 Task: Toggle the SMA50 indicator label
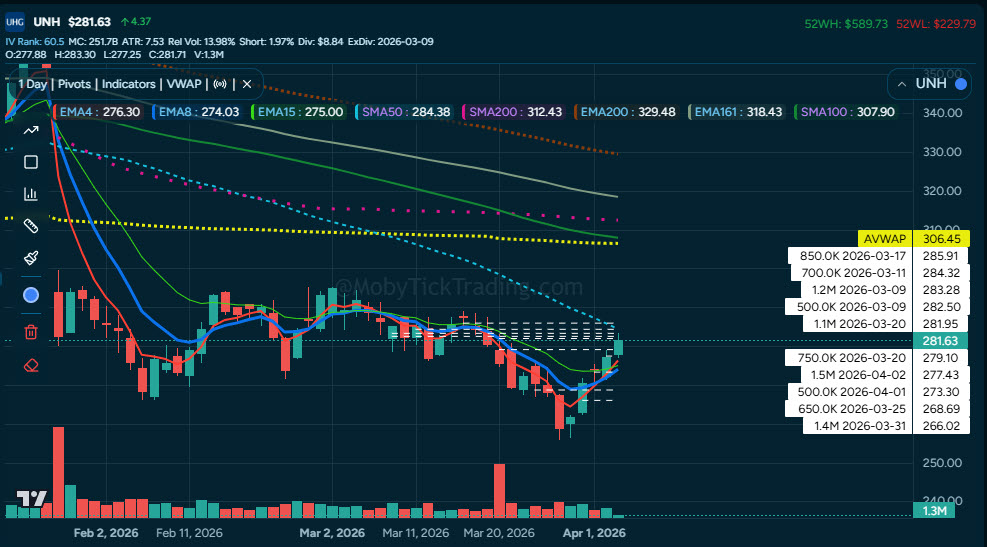(405, 112)
